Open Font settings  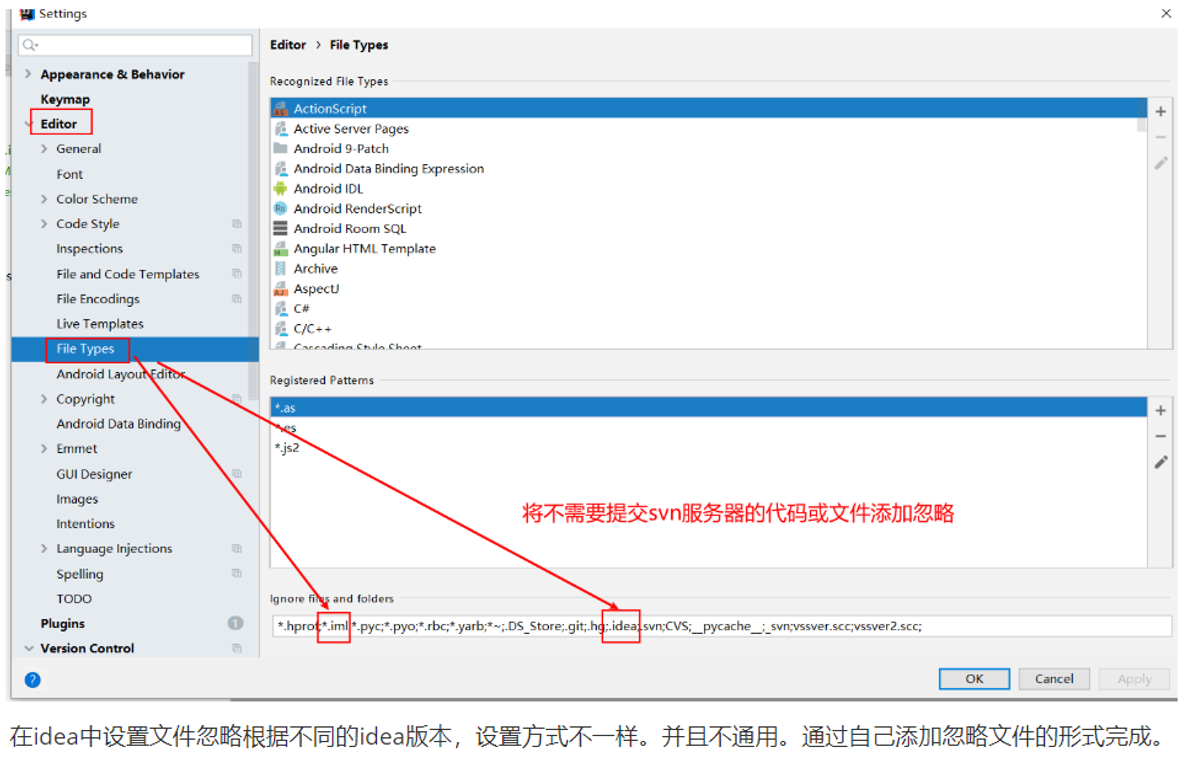[69, 174]
